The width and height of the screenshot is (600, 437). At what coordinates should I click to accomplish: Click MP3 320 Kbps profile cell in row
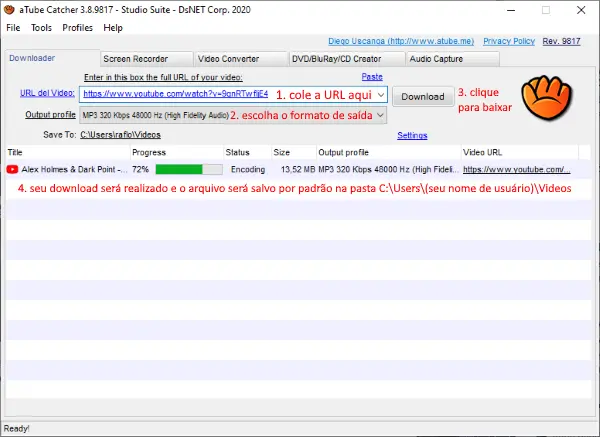pyautogui.click(x=388, y=169)
